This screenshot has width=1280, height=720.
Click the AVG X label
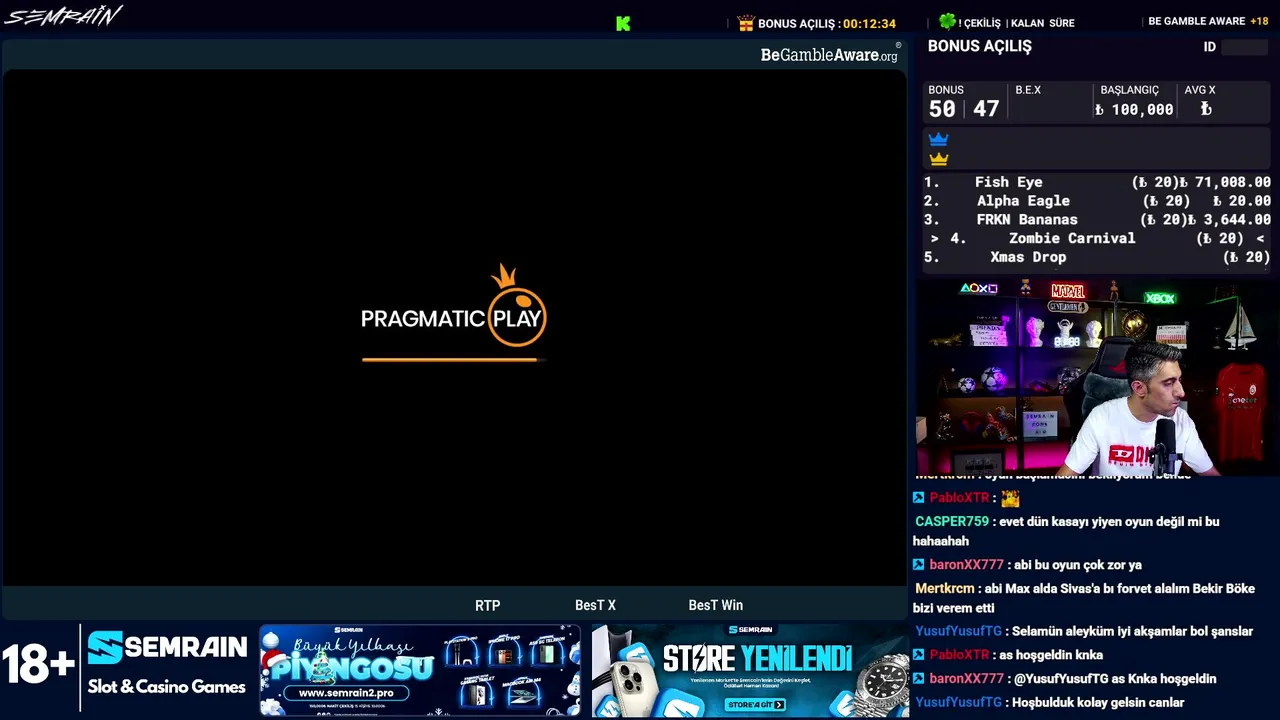[x=1200, y=90]
